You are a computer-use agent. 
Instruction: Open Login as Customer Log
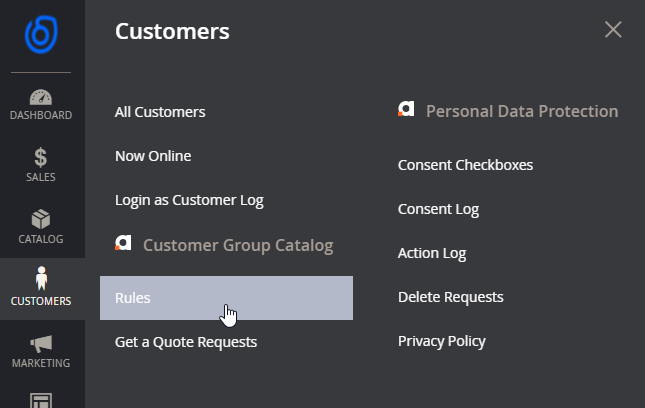point(189,200)
